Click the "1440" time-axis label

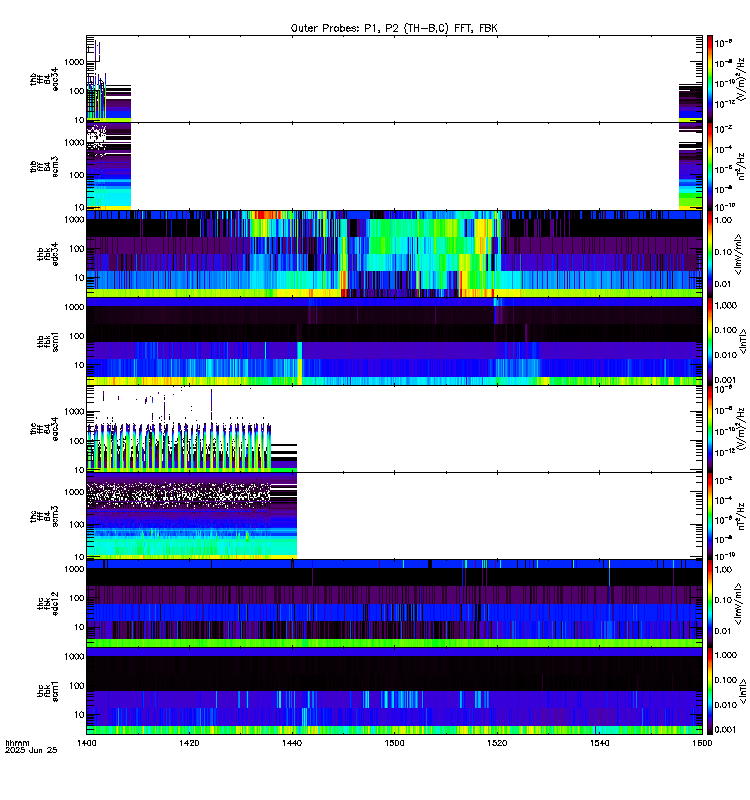292,743
